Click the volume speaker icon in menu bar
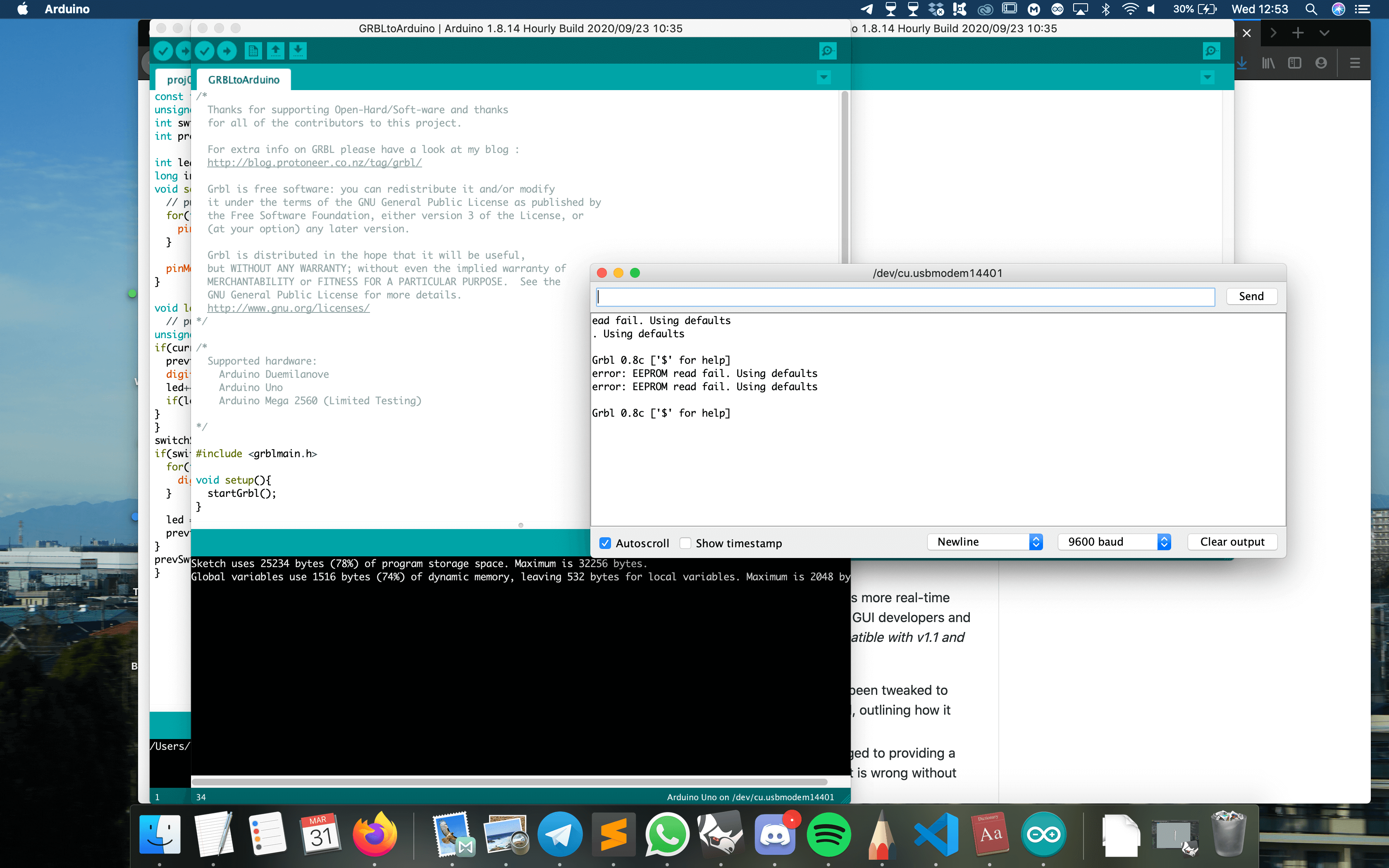This screenshot has height=868, width=1389. coord(1151,9)
